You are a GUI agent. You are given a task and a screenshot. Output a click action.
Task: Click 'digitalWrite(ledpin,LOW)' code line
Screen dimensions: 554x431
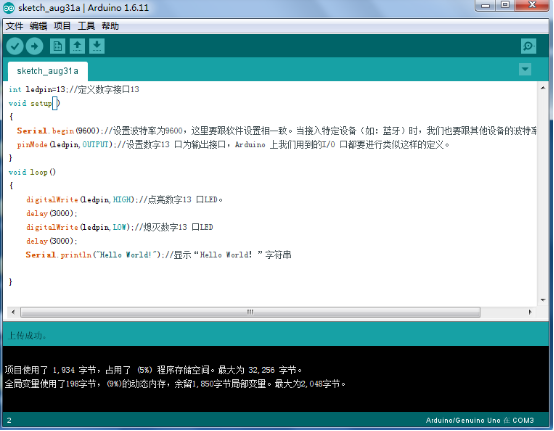tap(120, 227)
